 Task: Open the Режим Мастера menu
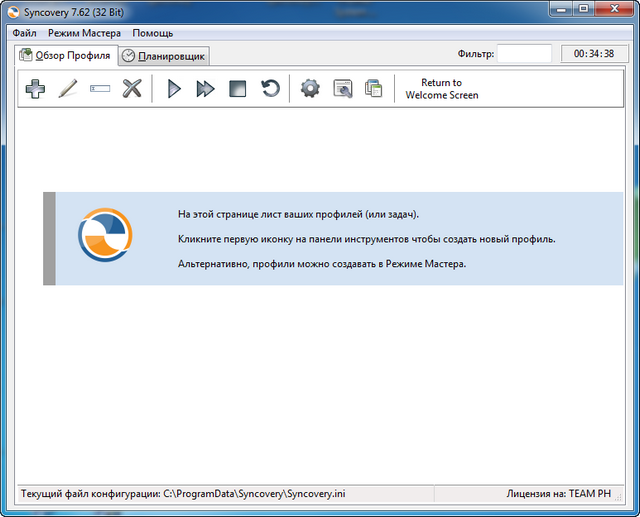[85, 33]
